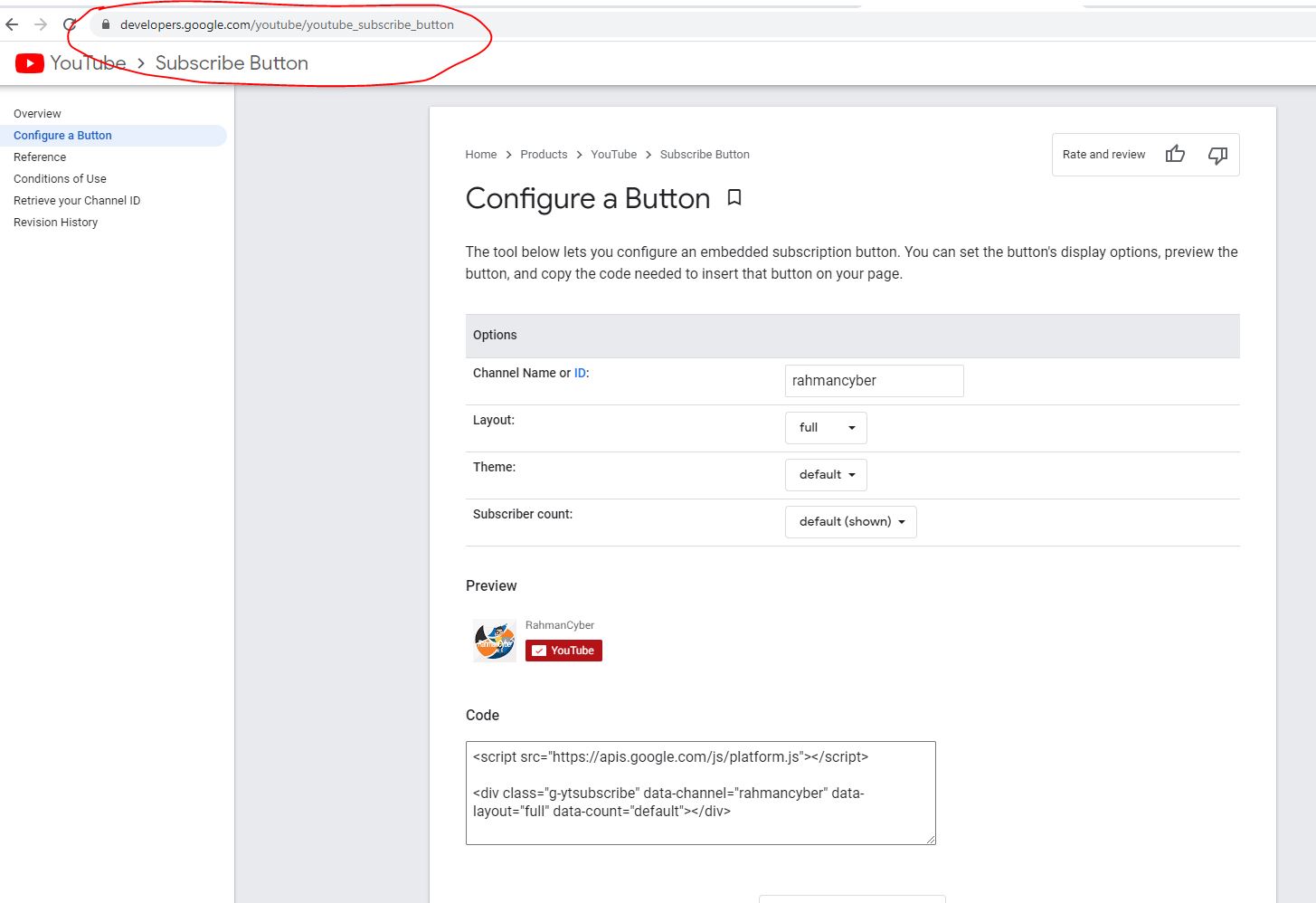Click the Products breadcrumb link
This screenshot has width=1316, height=903.
pos(544,155)
